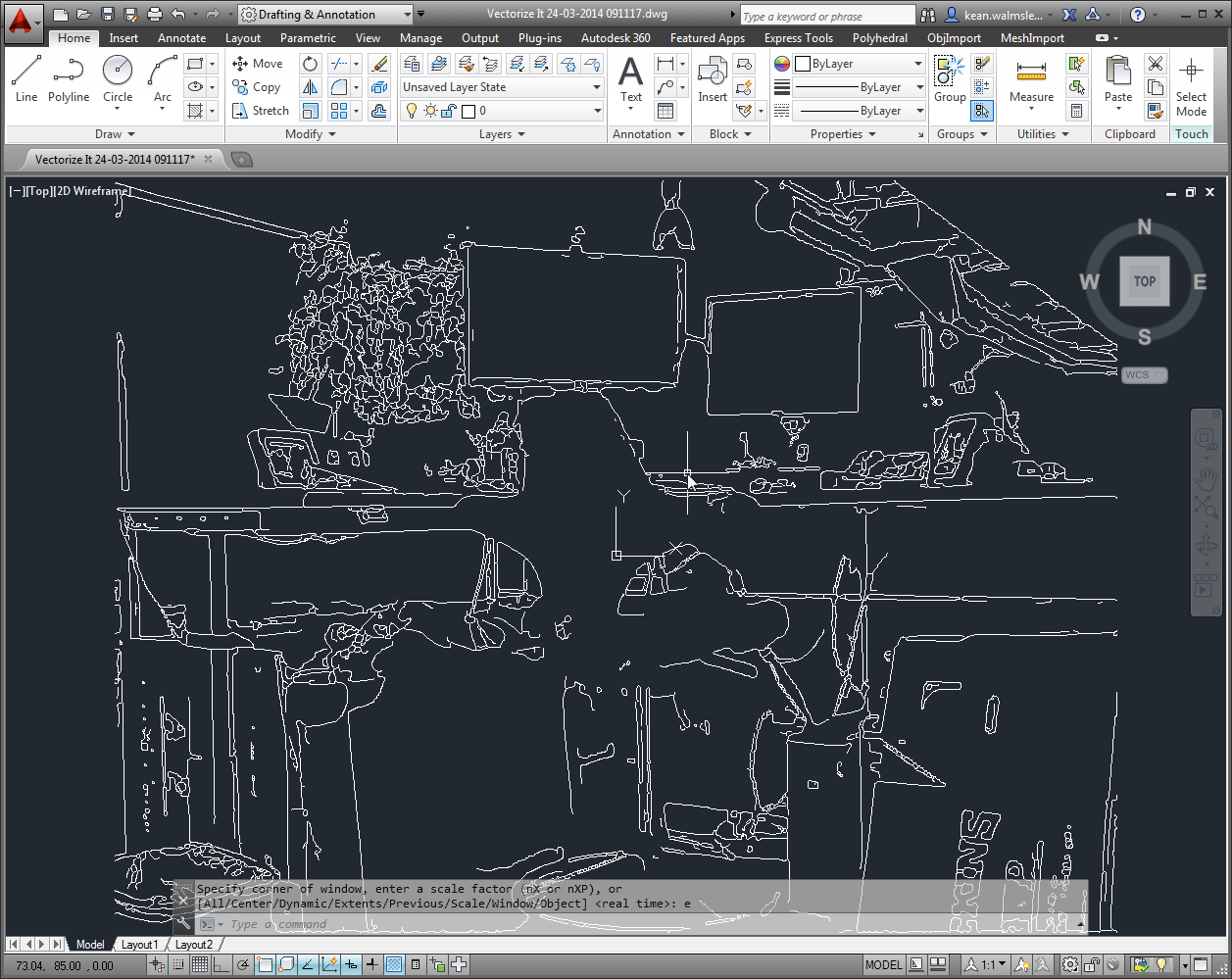Click the MODEL button in status bar

(883, 965)
